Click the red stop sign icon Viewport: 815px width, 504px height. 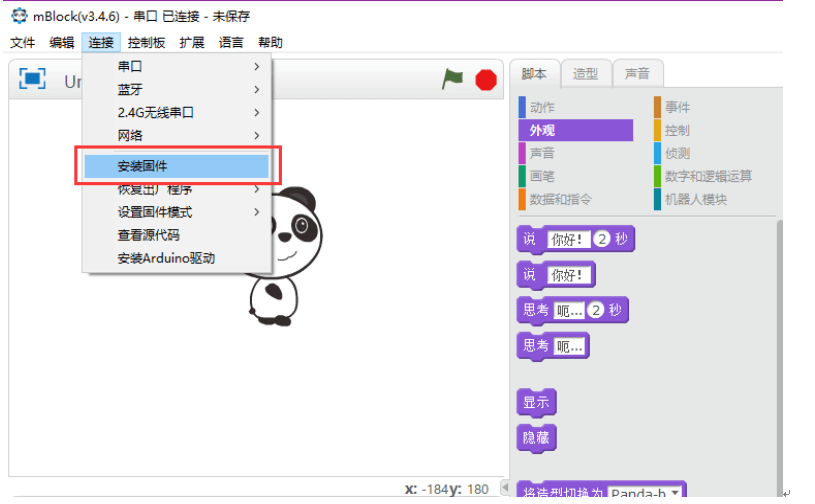[486, 80]
